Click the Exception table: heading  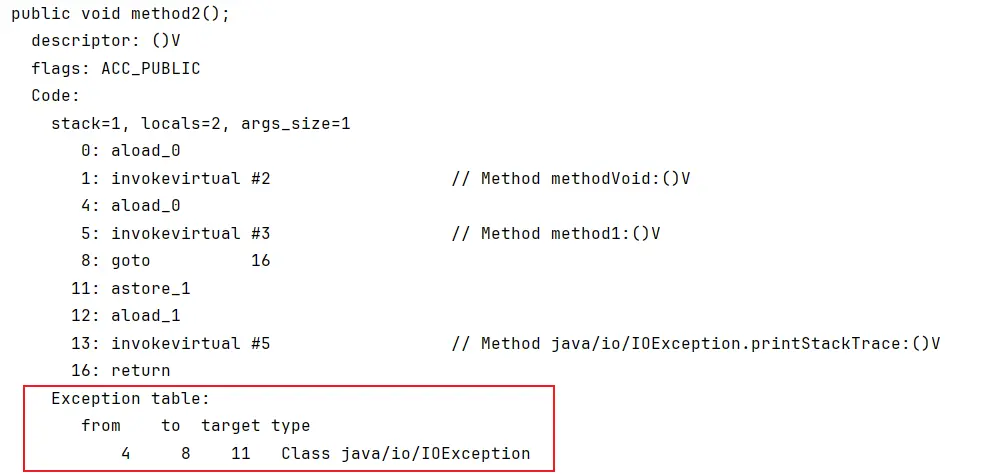coord(130,398)
